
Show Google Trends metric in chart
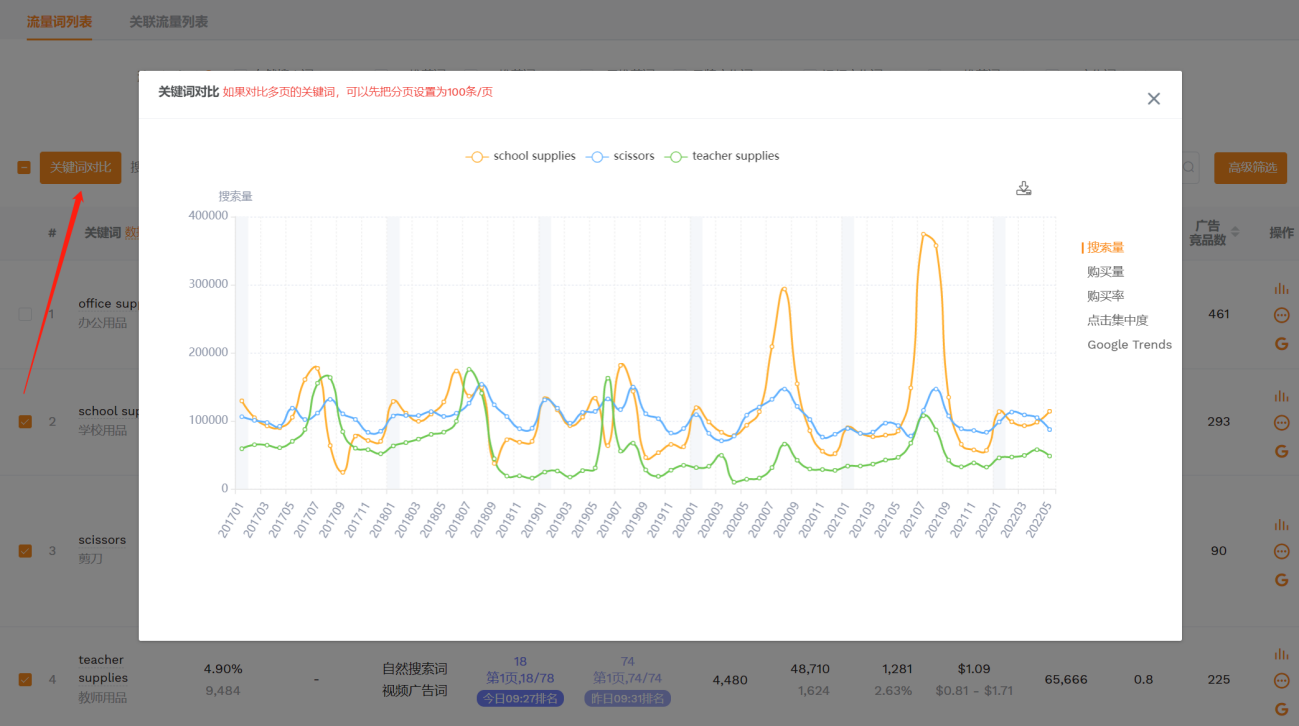(1129, 345)
